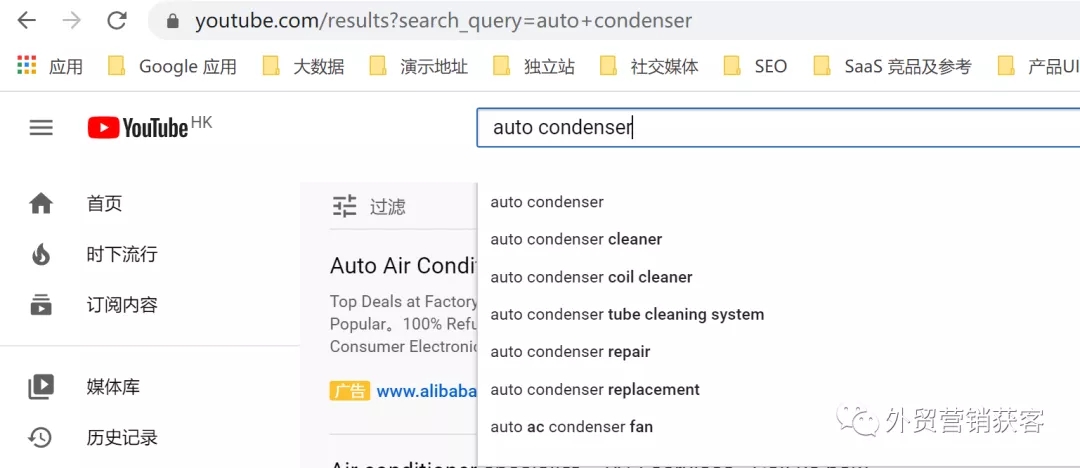The image size is (1080, 468).
Task: Open 首页 home icon in the sidebar
Action: pyautogui.click(x=41, y=204)
